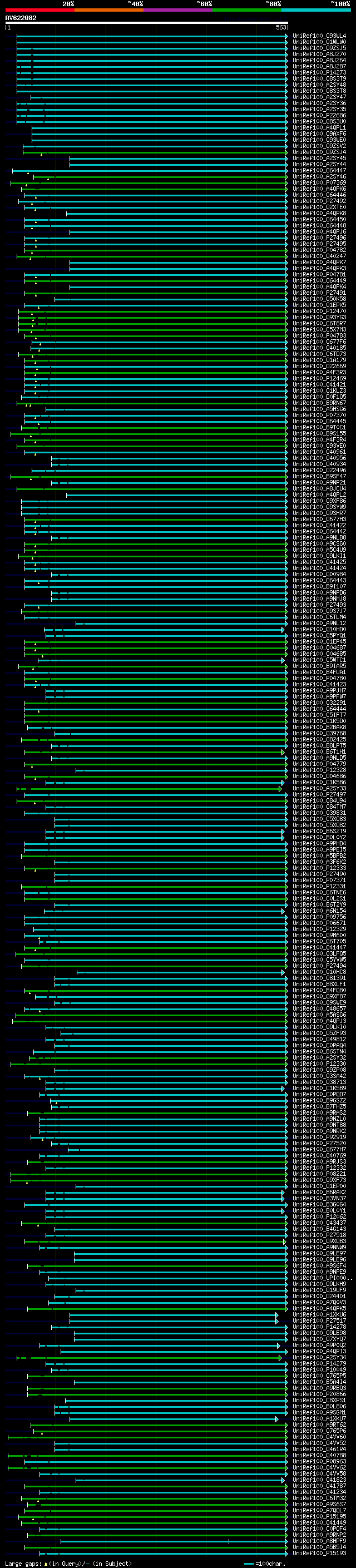Screen dimensions: 356x1568
Task: Click the orange ~40% identity legend bar
Action: coord(109,10)
